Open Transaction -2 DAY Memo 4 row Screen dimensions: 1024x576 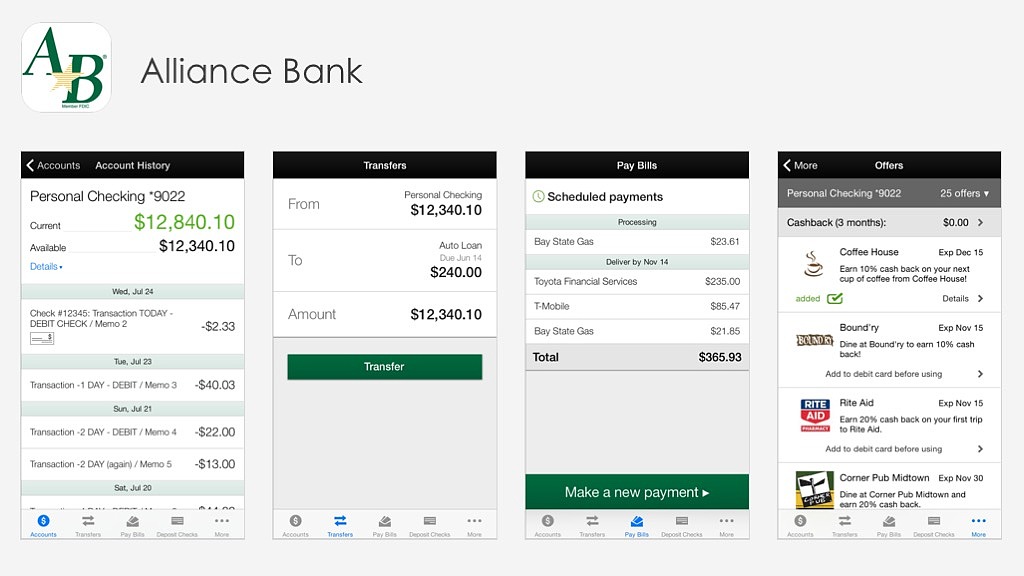(133, 432)
